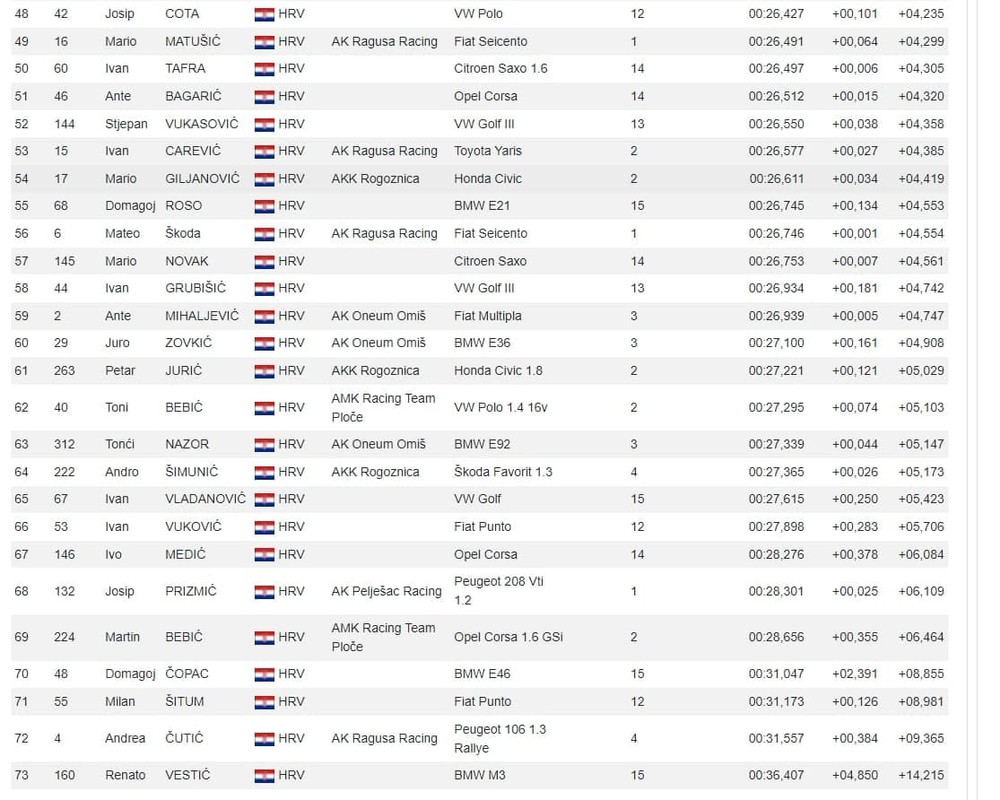Click the Croatian flag icon in Josip COTA's row
Image resolution: width=1000 pixels, height=800 pixels.
click(264, 14)
